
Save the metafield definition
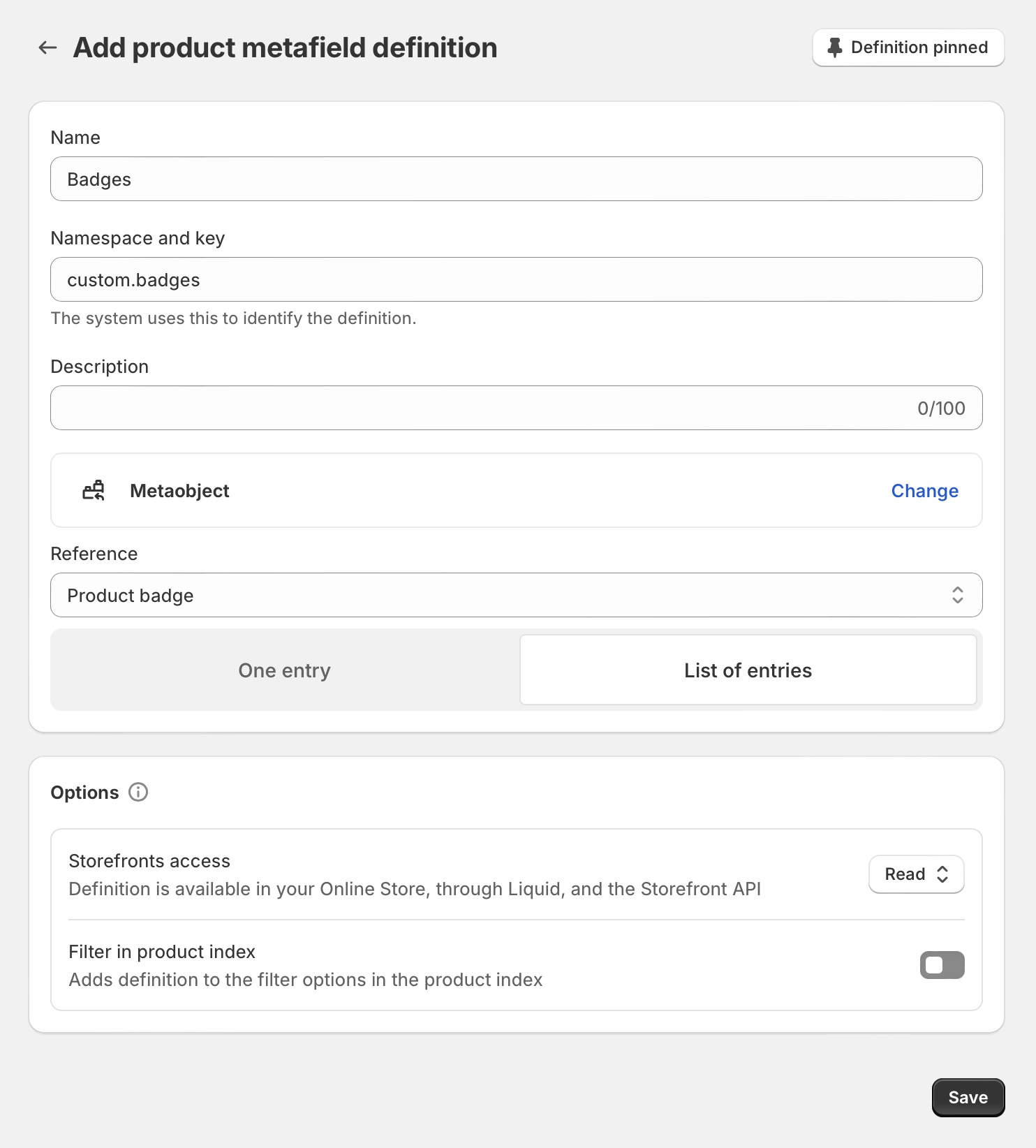pyautogui.click(x=968, y=1098)
